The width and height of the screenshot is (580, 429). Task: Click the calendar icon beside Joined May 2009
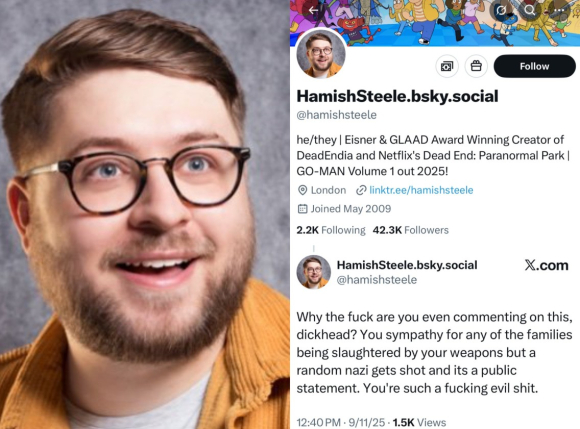point(302,209)
